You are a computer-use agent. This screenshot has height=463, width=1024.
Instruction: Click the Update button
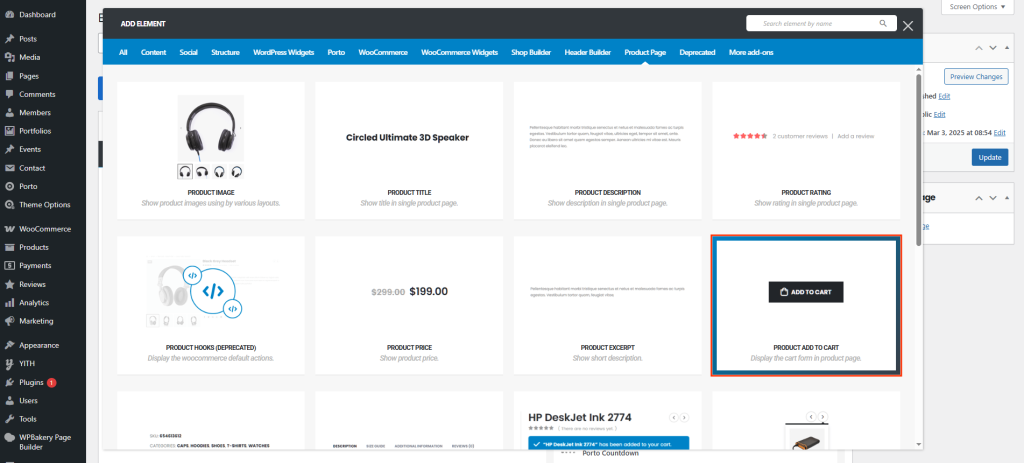coord(989,157)
